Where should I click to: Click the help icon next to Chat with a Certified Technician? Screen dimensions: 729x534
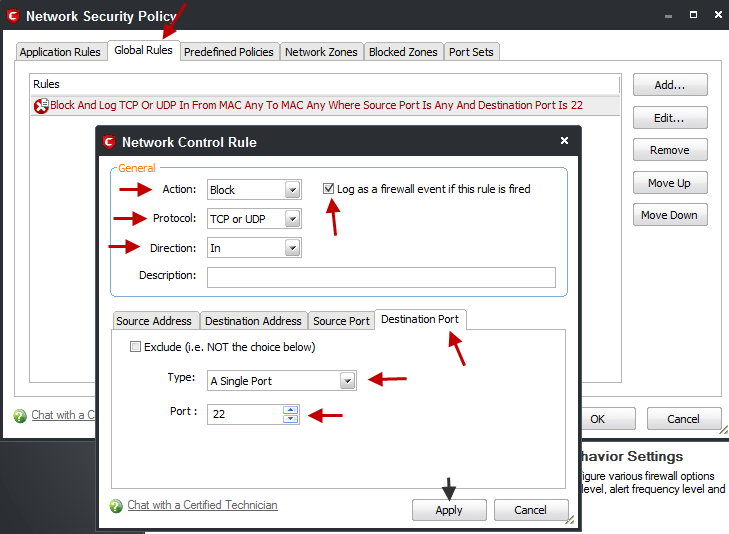click(116, 506)
